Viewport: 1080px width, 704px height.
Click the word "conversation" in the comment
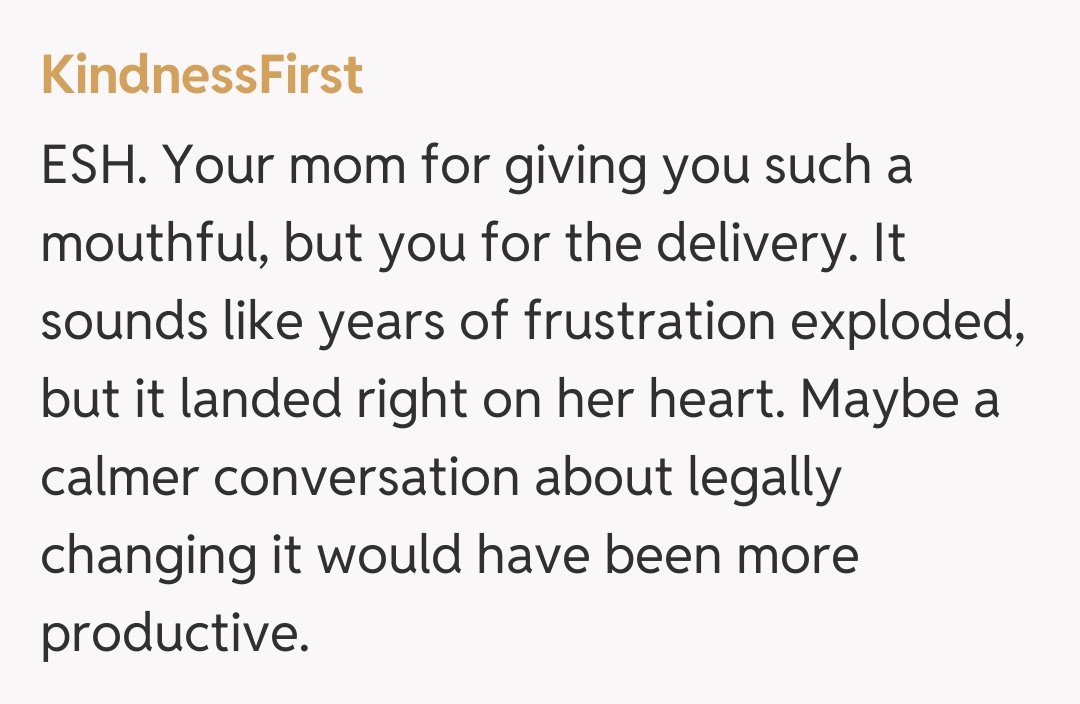tap(367, 478)
